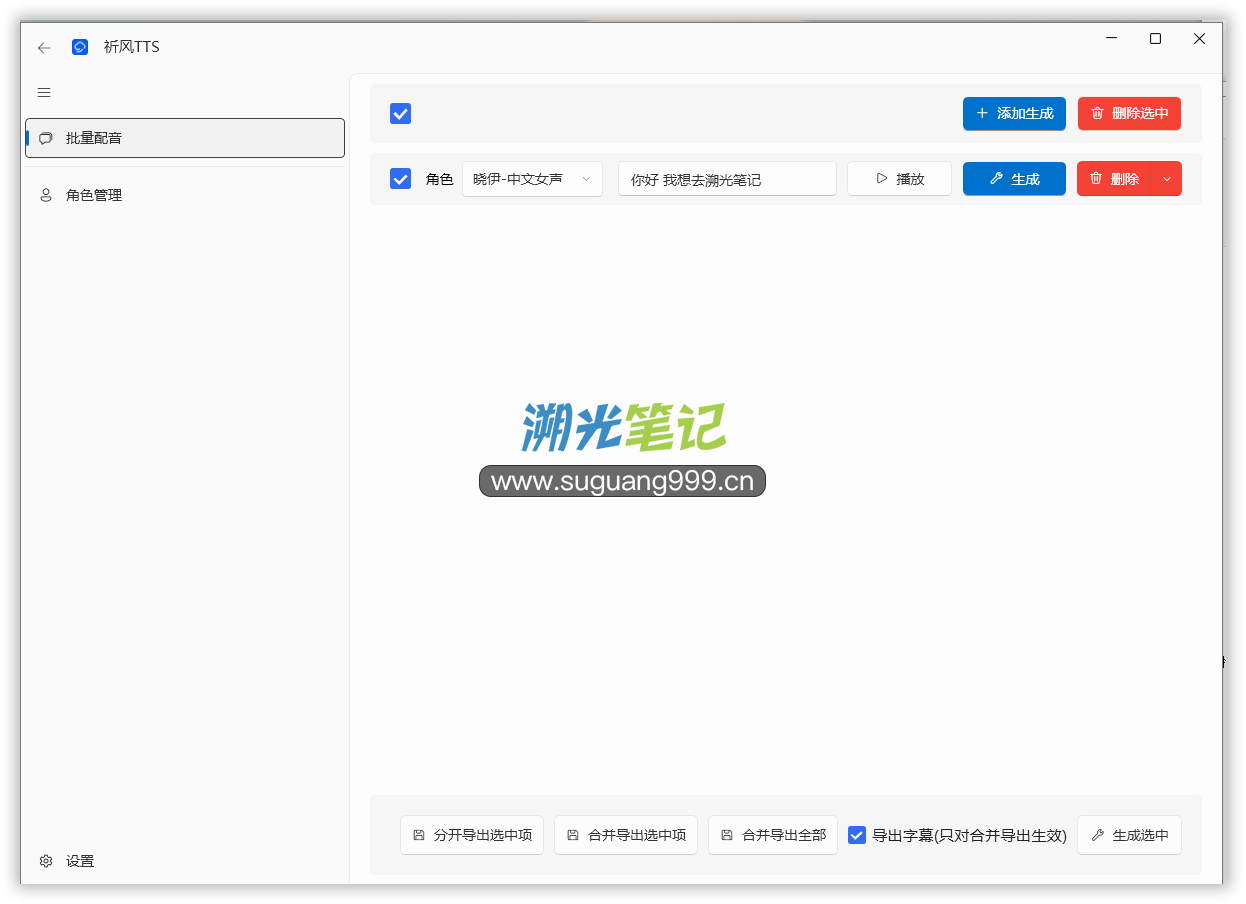
Task: Click the blue 生成 button in the row
Action: 1014,179
